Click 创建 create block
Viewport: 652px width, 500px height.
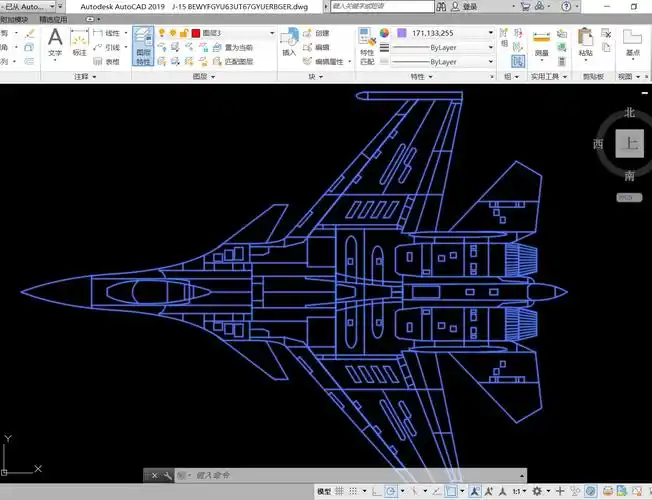click(316, 33)
